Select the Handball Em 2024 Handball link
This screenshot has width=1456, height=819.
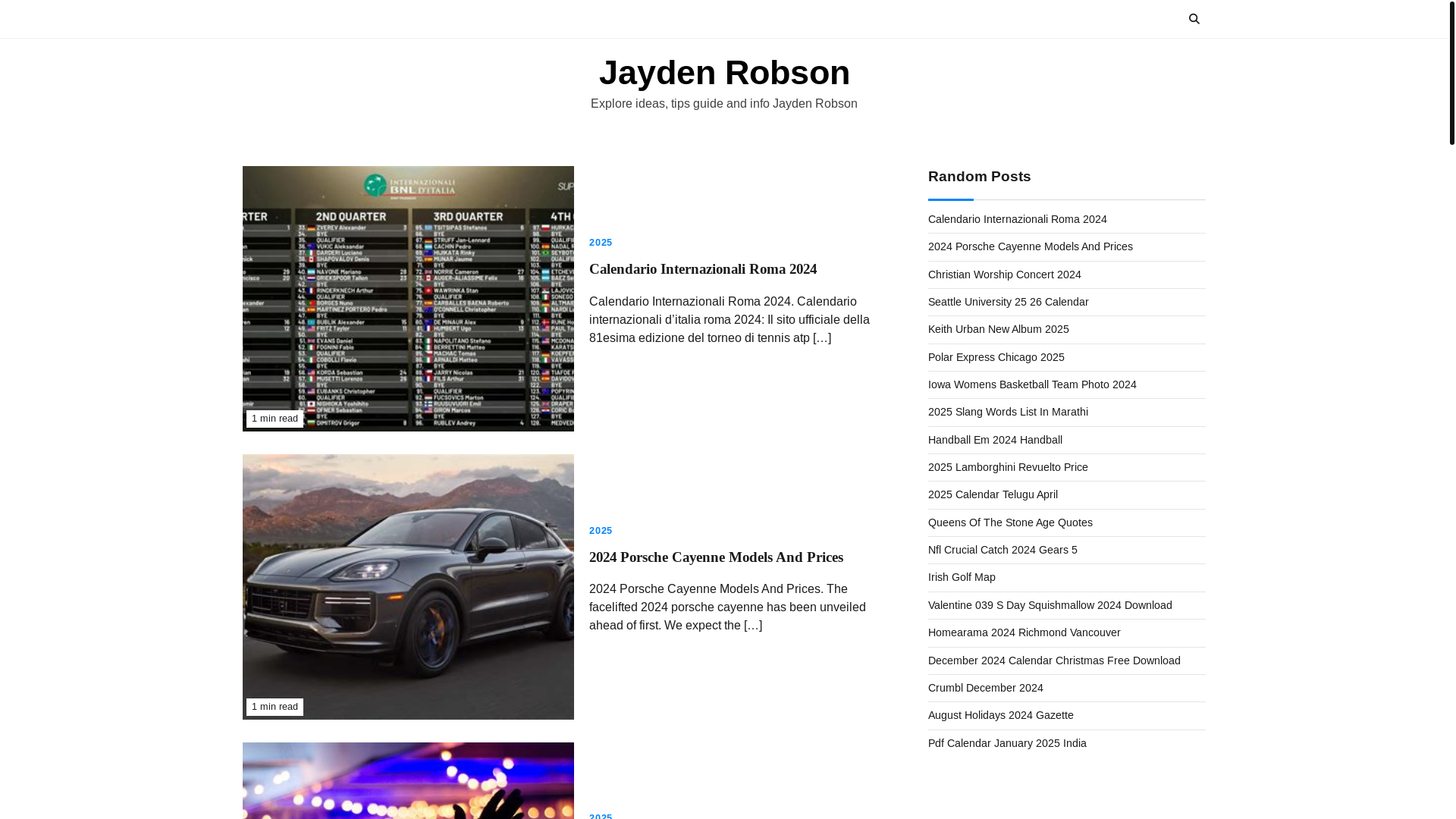995,440
